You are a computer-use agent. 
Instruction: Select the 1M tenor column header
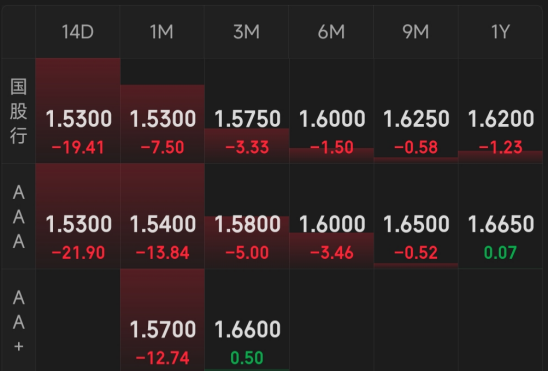coord(162,32)
